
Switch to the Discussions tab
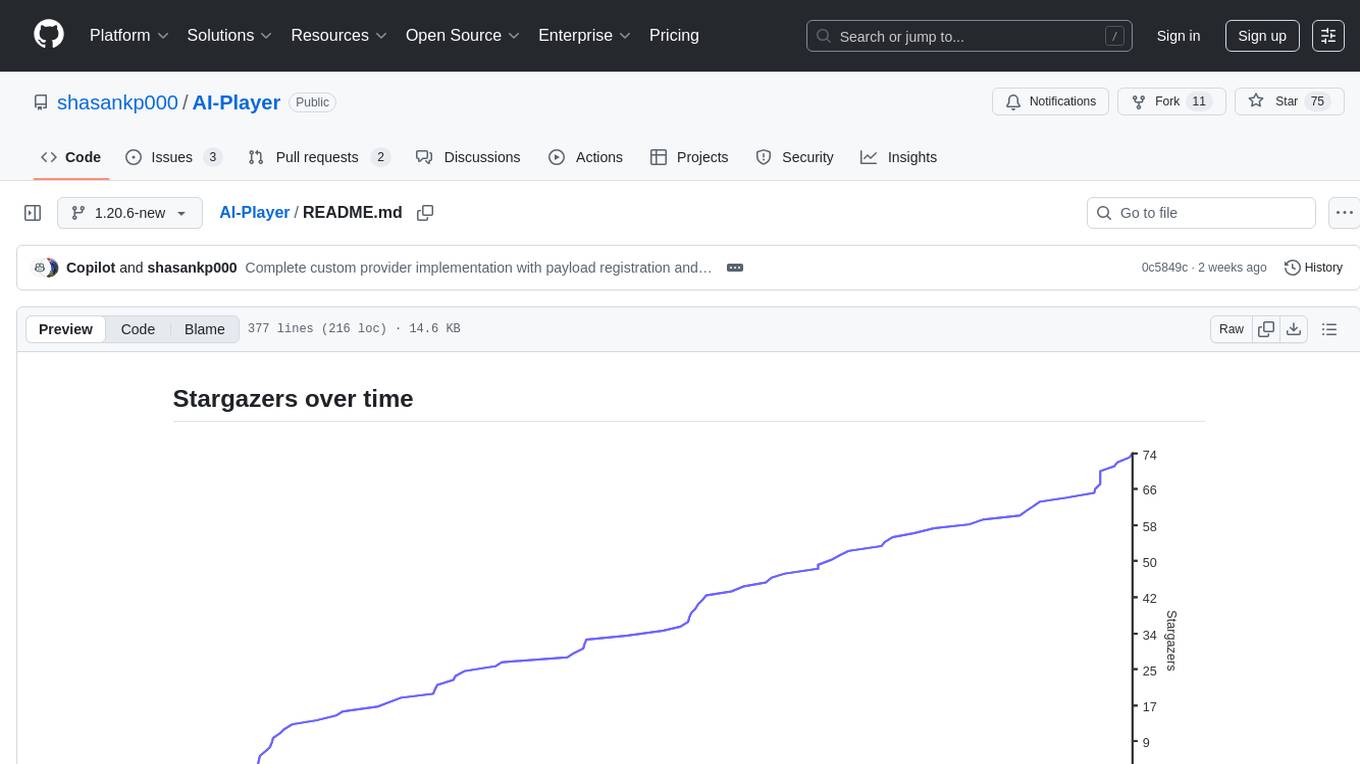468,157
